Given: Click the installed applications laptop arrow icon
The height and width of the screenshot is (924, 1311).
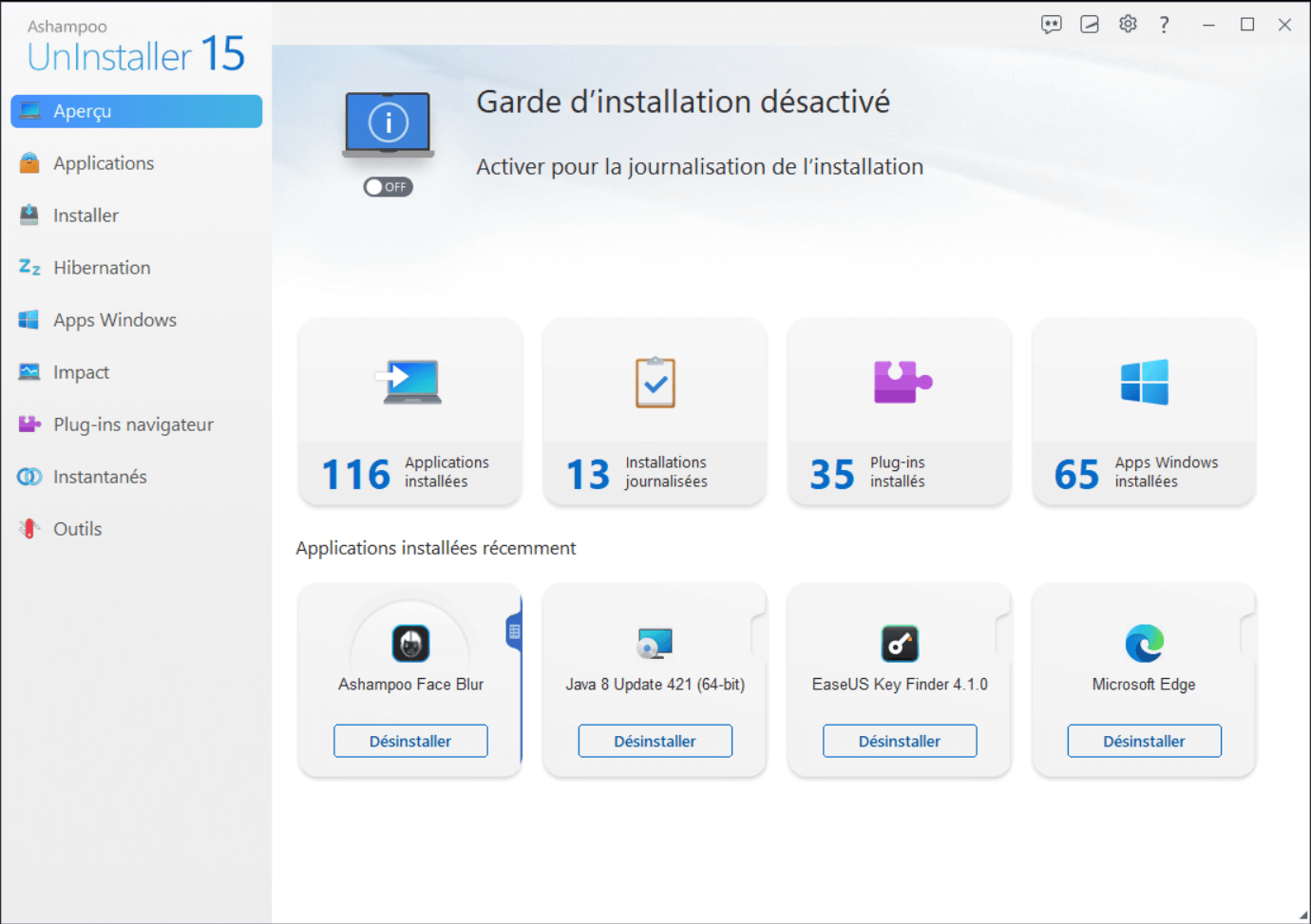Looking at the screenshot, I should (409, 382).
